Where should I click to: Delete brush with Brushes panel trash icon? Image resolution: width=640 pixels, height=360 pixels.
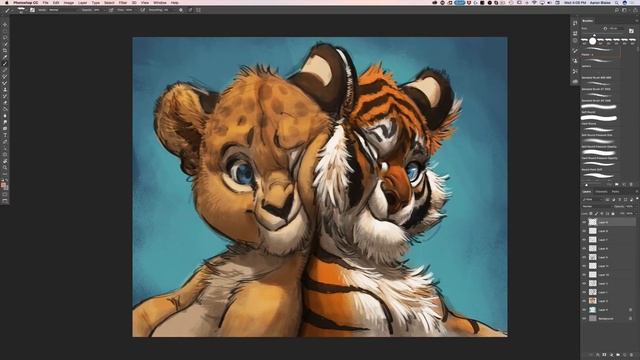631,184
